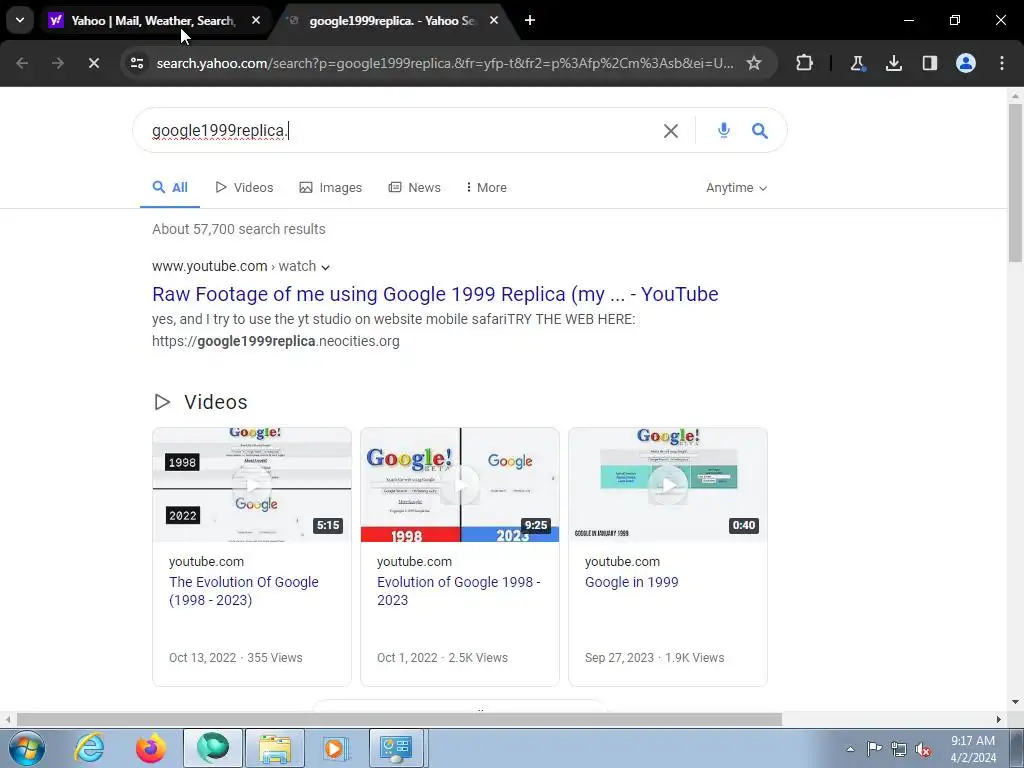Switch to the News results tab

coord(415,187)
